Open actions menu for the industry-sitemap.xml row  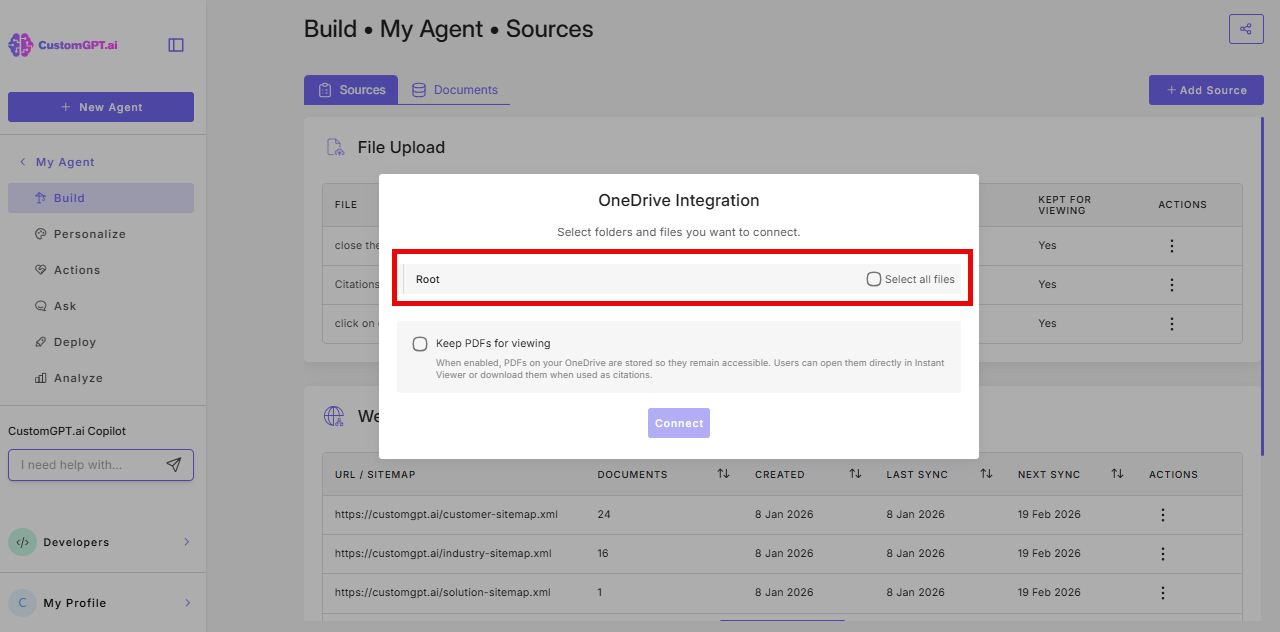(x=1162, y=554)
